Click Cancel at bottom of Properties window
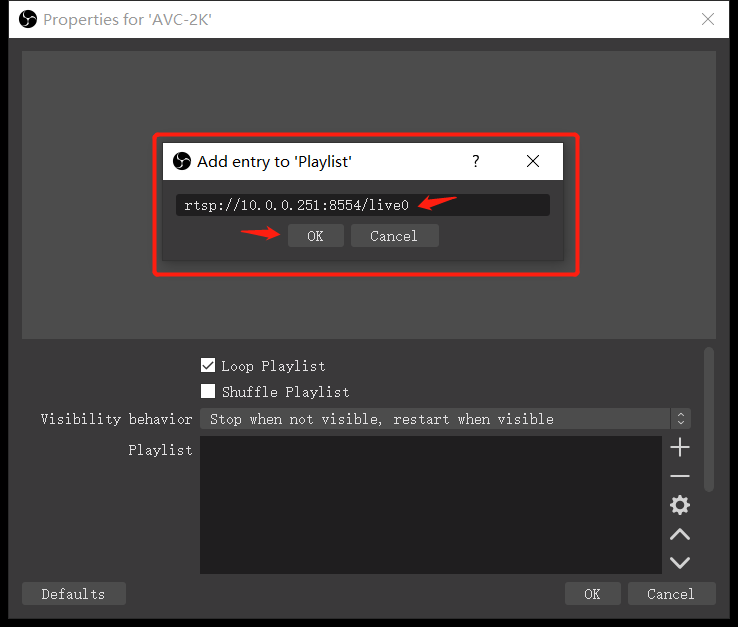 click(x=671, y=594)
